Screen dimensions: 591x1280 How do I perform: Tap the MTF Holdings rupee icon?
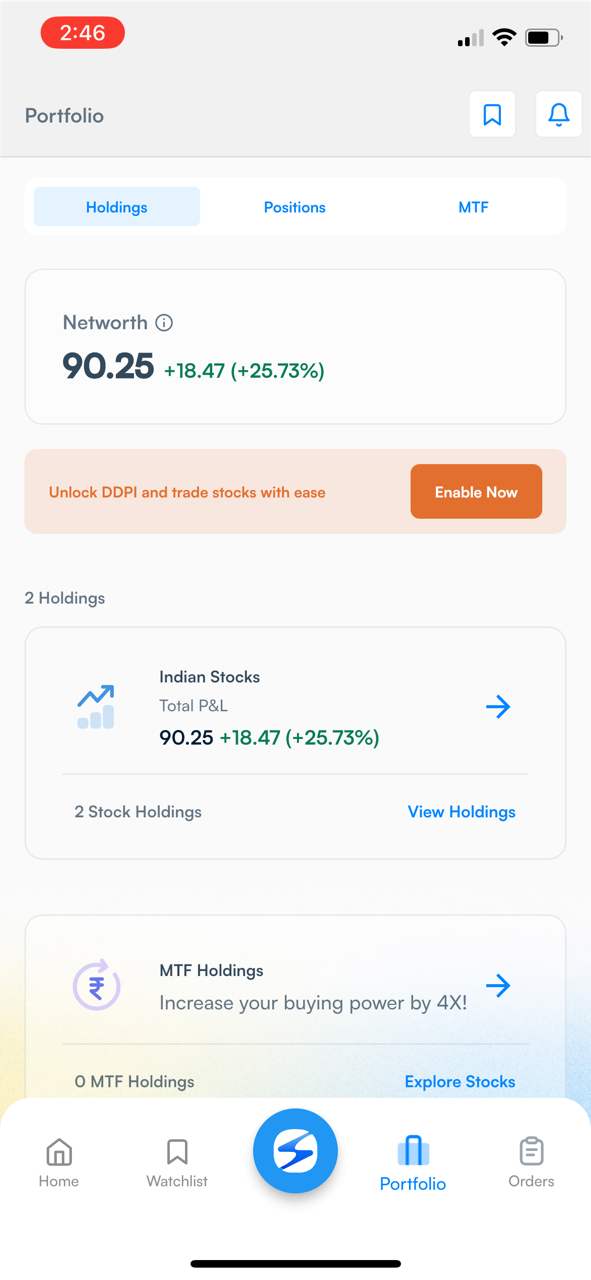96,986
